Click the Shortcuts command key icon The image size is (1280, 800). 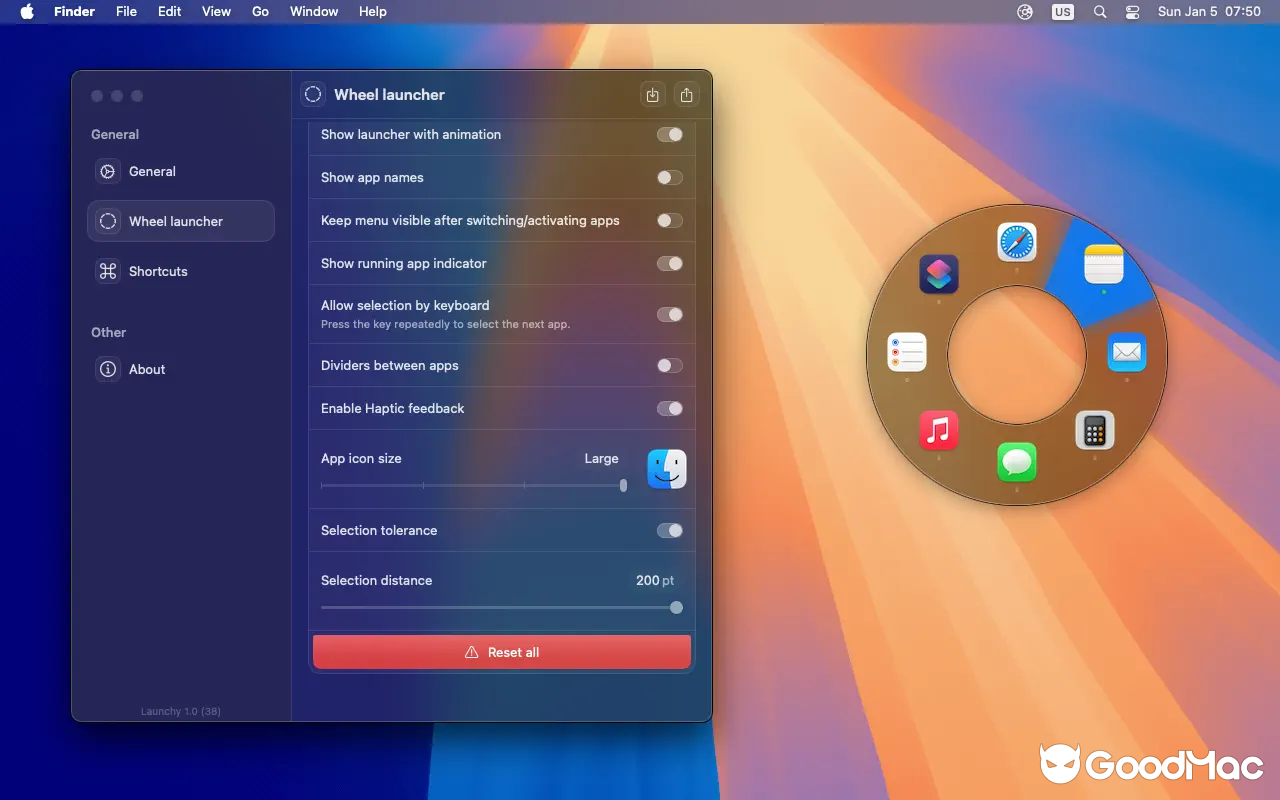coord(108,271)
